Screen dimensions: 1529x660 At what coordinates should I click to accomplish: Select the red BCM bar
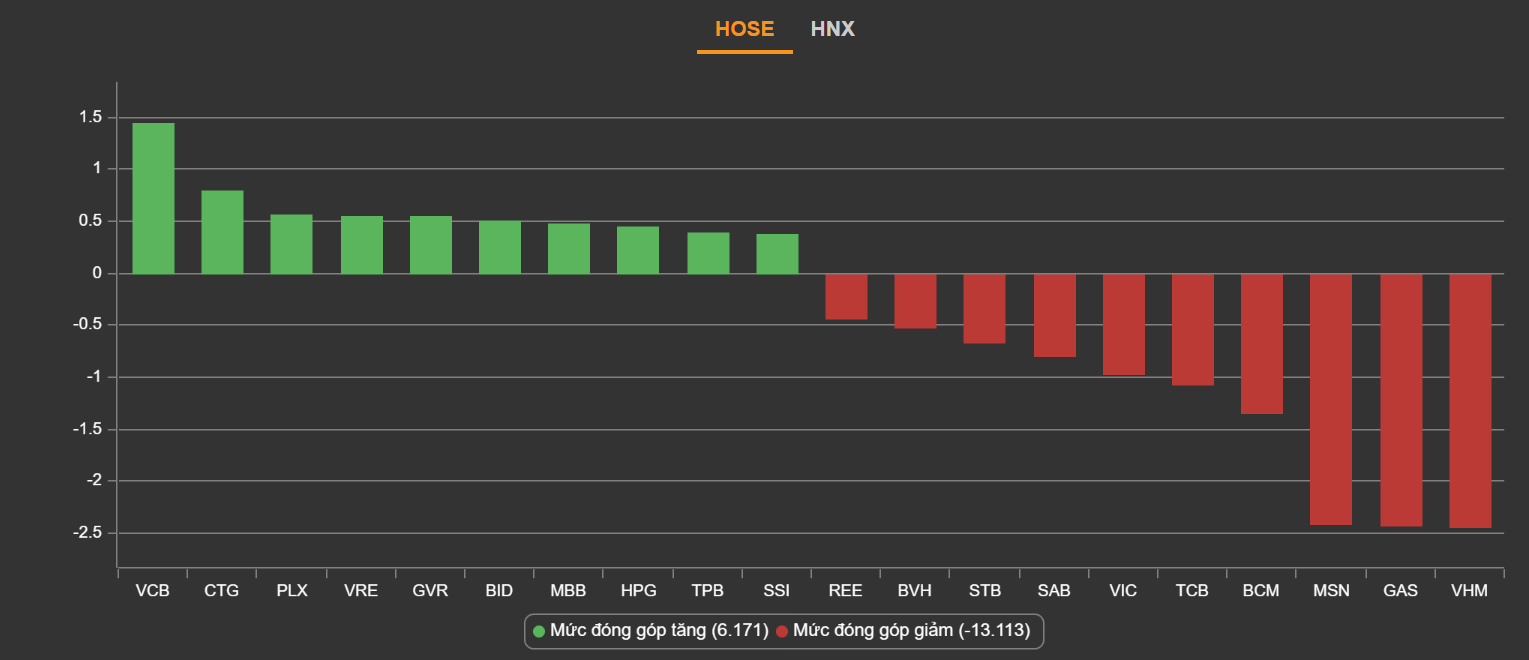click(1262, 343)
